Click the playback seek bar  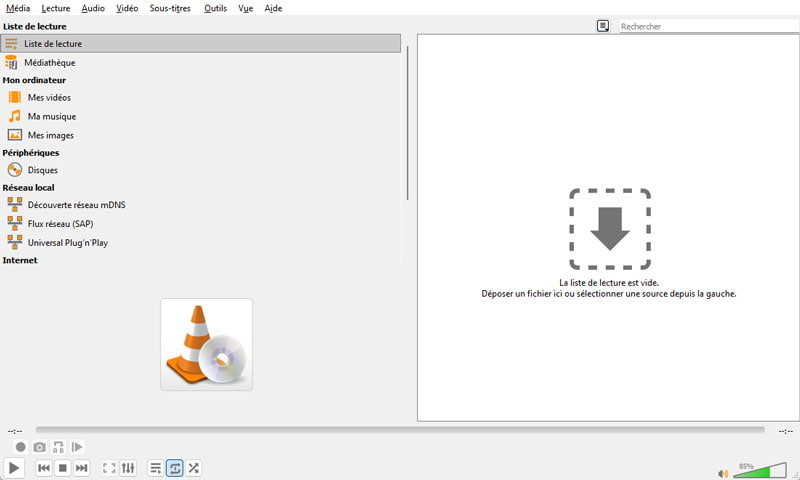pos(400,430)
